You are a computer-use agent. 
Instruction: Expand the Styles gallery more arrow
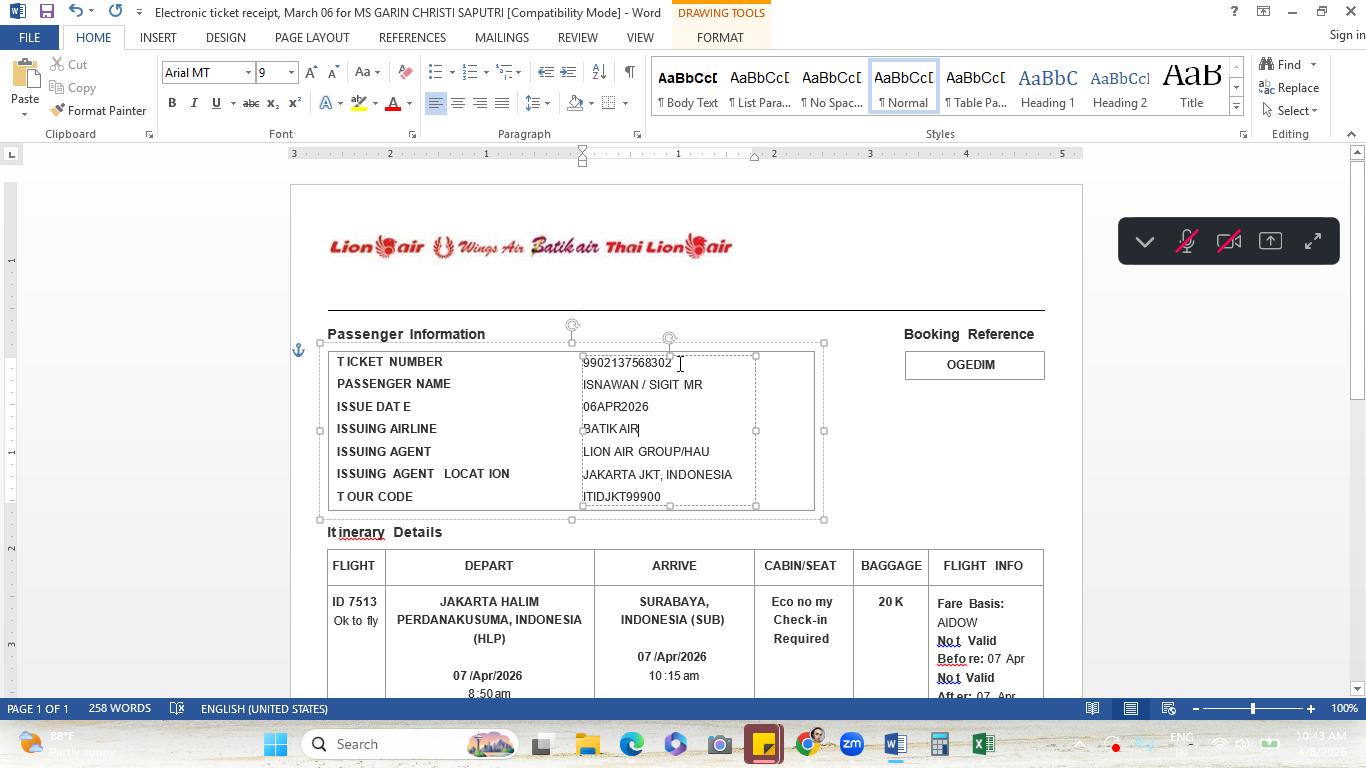(x=1236, y=106)
